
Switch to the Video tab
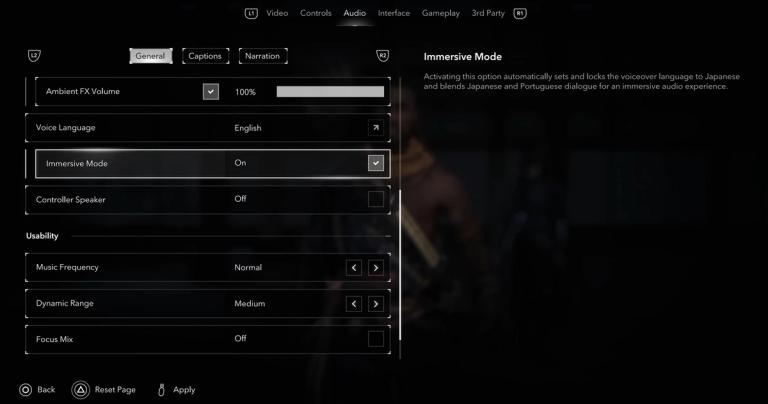coord(277,13)
